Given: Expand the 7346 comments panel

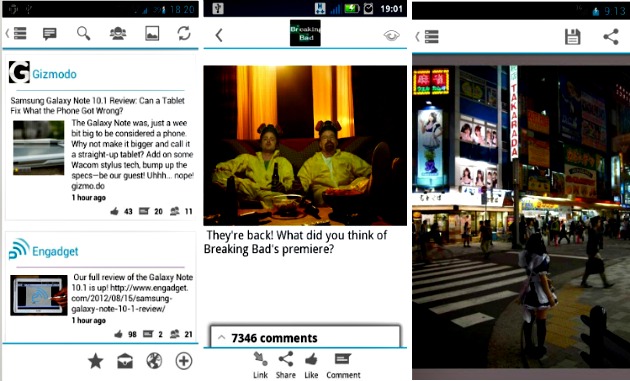Looking at the screenshot, I should [305, 338].
